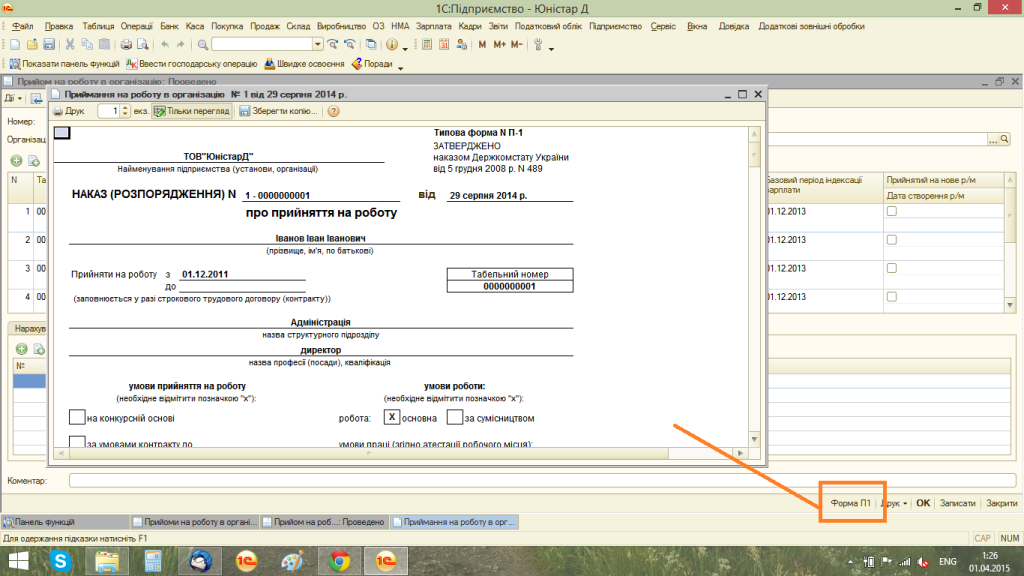The image size is (1024, 576).
Task: Open the Calendar icon in toolbar
Action: click(x=444, y=44)
